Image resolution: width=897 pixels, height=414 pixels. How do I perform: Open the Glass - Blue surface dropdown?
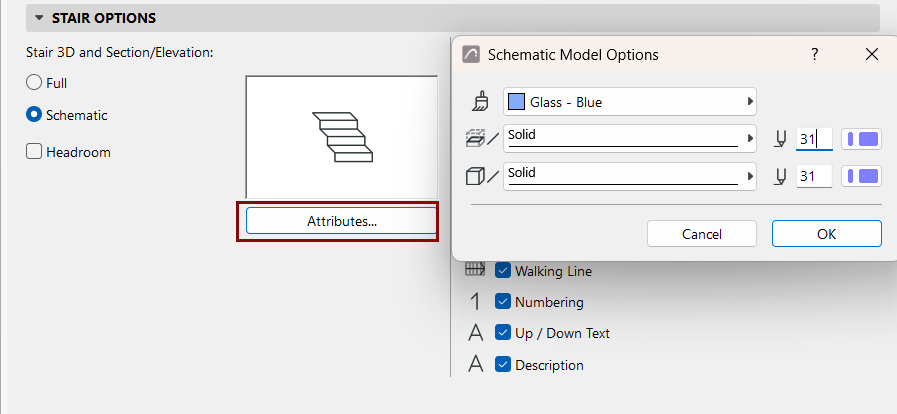[x=630, y=102]
